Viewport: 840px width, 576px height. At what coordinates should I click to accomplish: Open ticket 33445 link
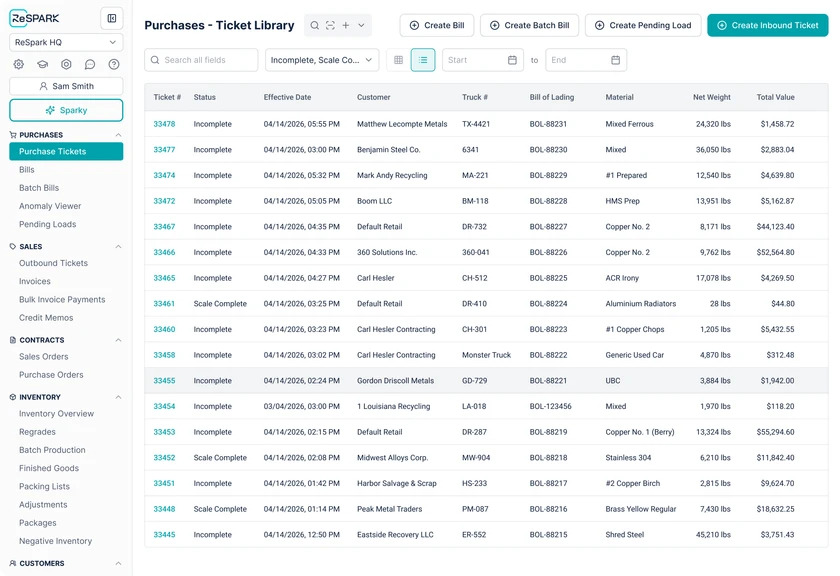point(164,535)
